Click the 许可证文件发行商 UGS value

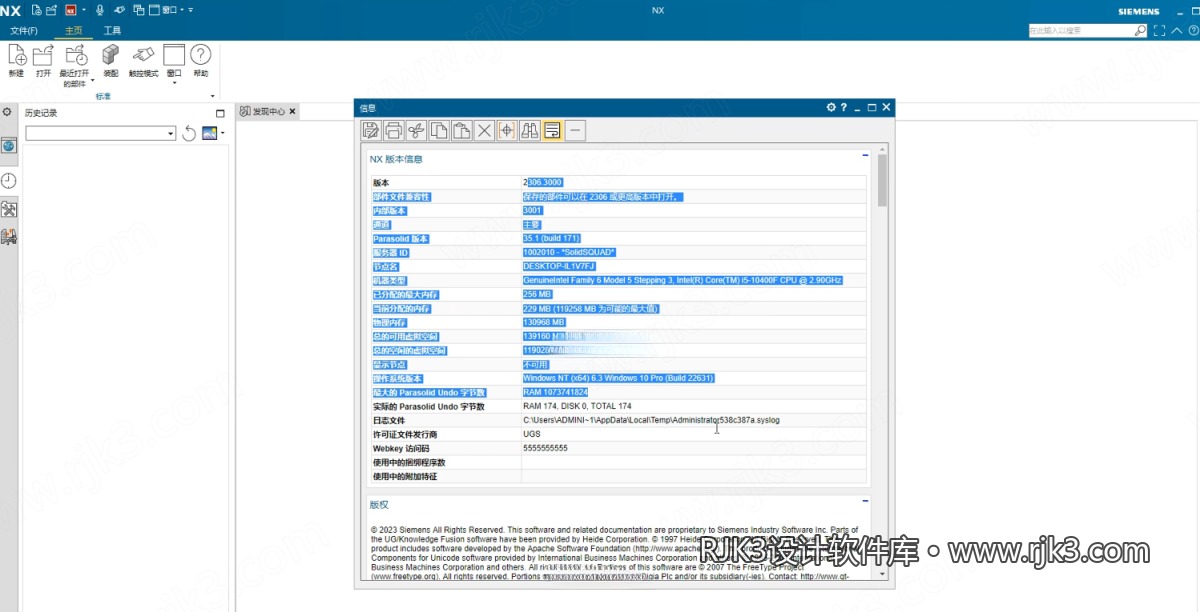click(x=531, y=435)
